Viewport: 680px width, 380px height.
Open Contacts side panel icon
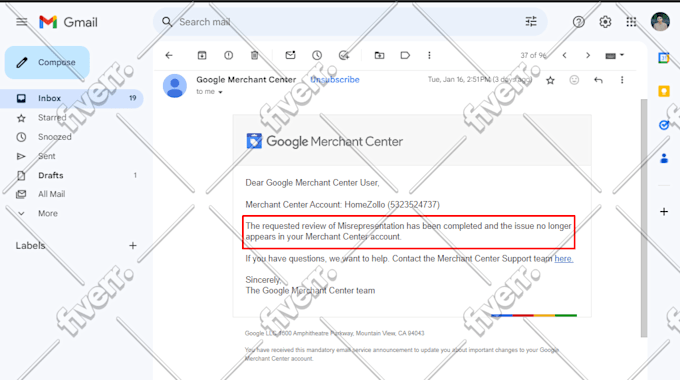click(x=664, y=158)
